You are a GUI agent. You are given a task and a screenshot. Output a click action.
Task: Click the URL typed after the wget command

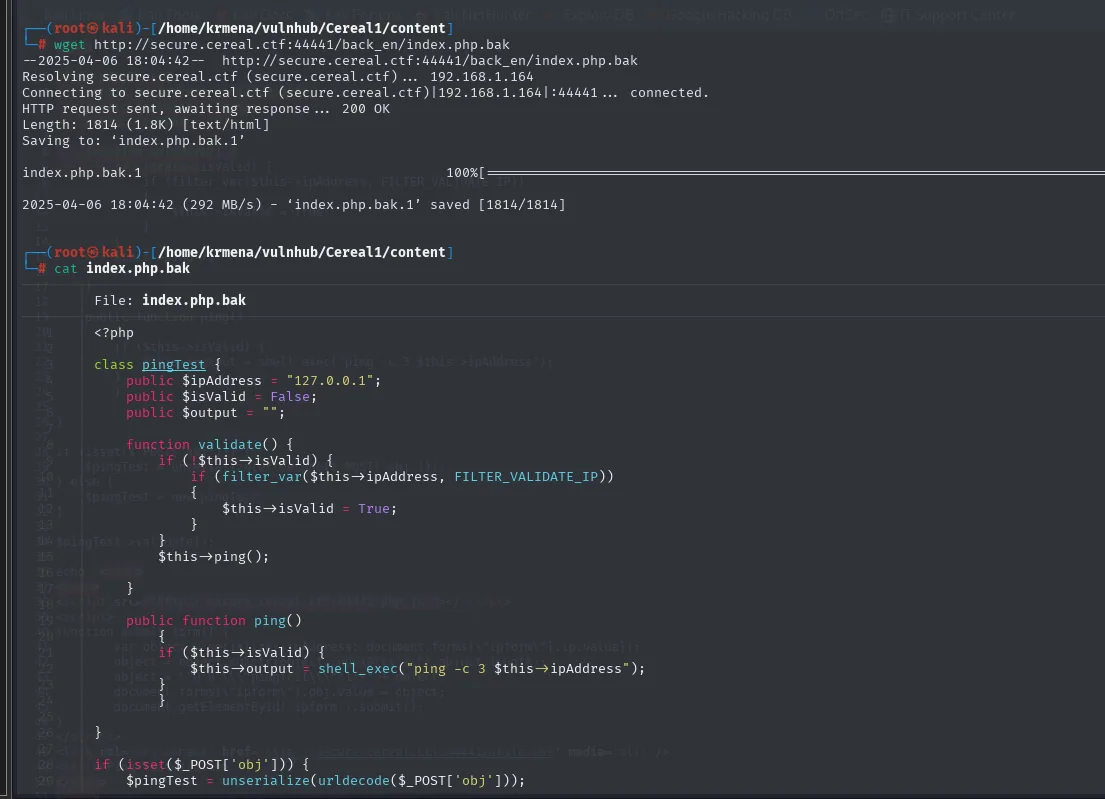(x=302, y=44)
